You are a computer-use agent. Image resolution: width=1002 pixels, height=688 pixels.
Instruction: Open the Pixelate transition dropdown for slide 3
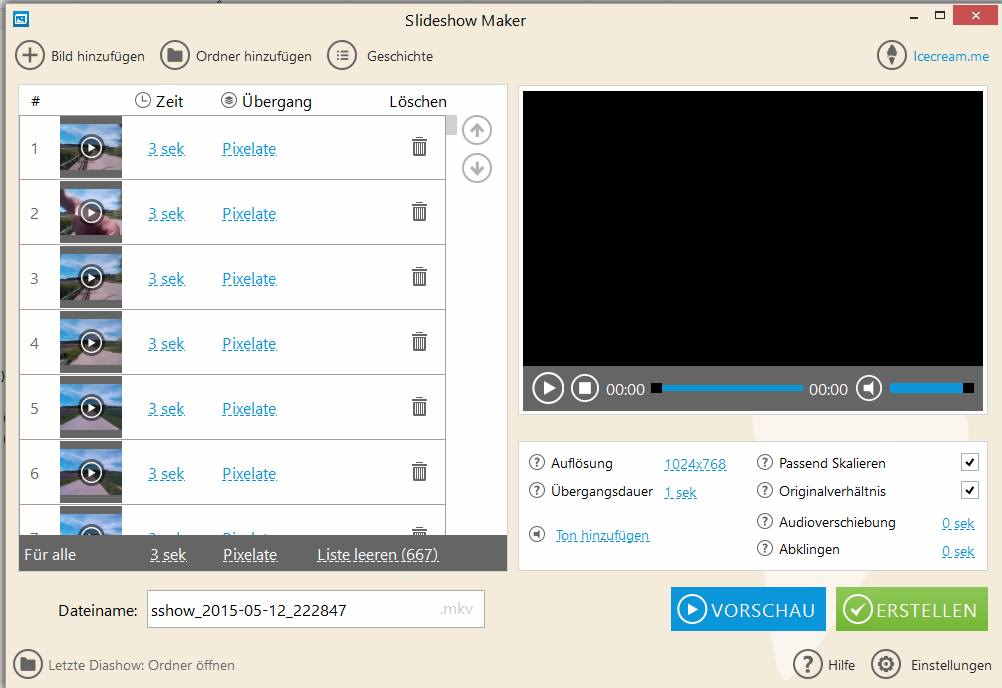pos(249,279)
